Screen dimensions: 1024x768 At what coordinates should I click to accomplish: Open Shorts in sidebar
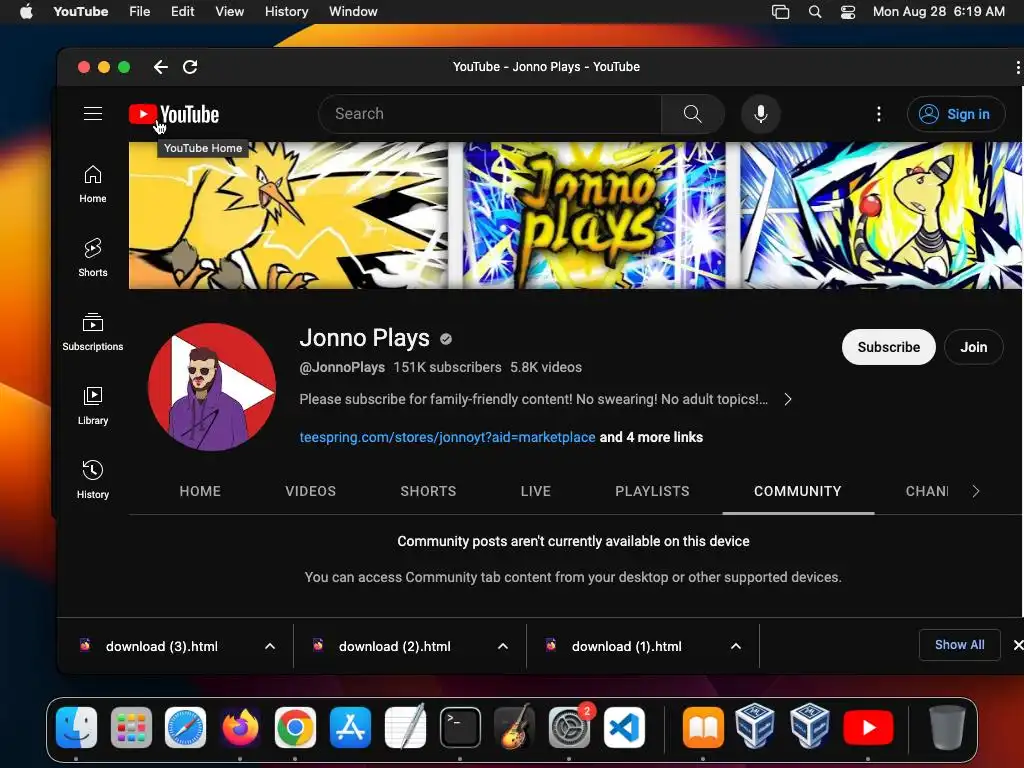coord(93,258)
